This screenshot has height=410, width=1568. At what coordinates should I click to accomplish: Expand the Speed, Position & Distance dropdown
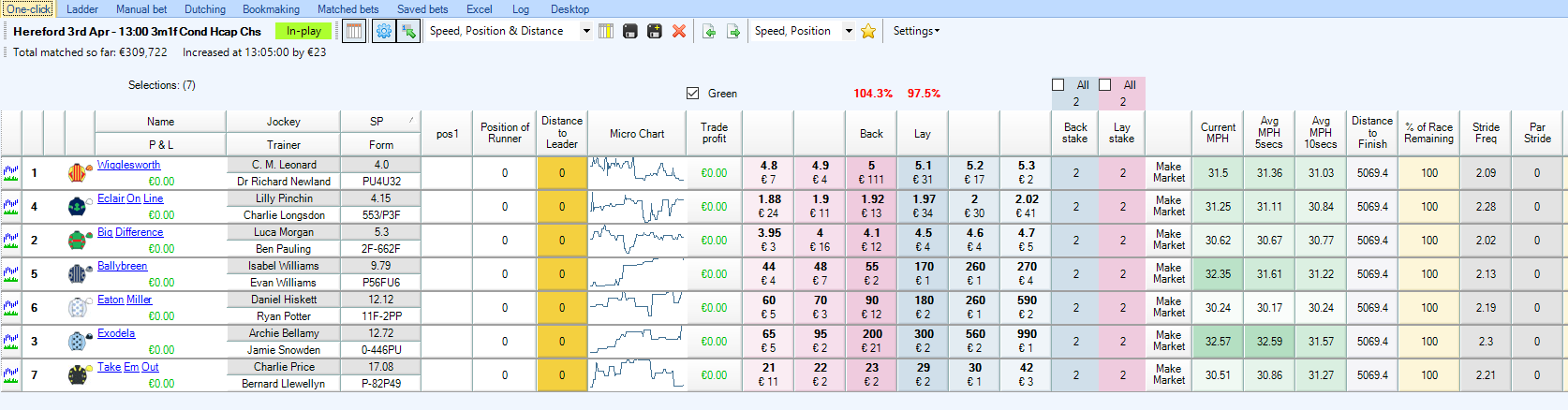pos(586,31)
